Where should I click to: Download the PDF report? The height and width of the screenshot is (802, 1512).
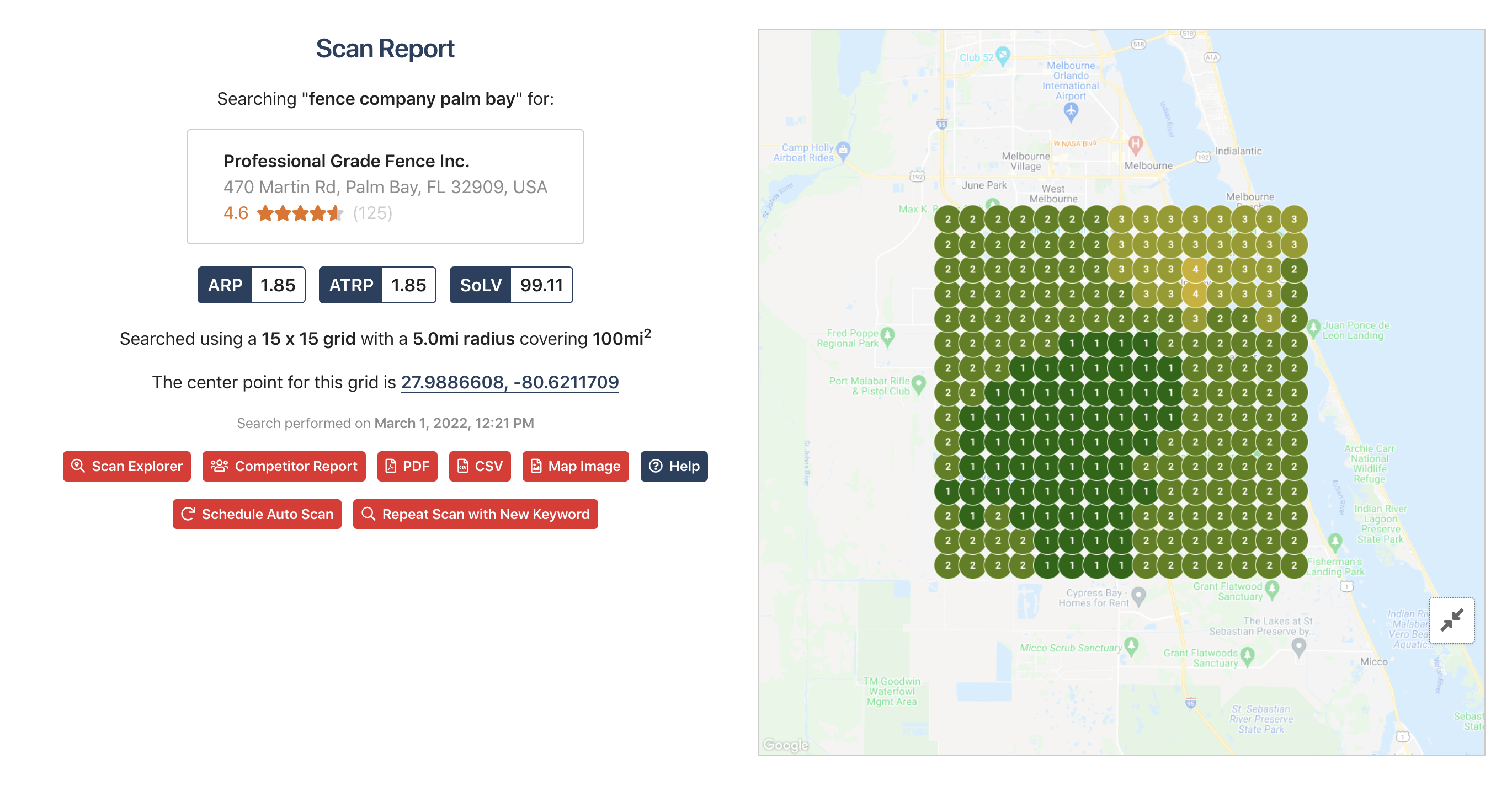[407, 466]
